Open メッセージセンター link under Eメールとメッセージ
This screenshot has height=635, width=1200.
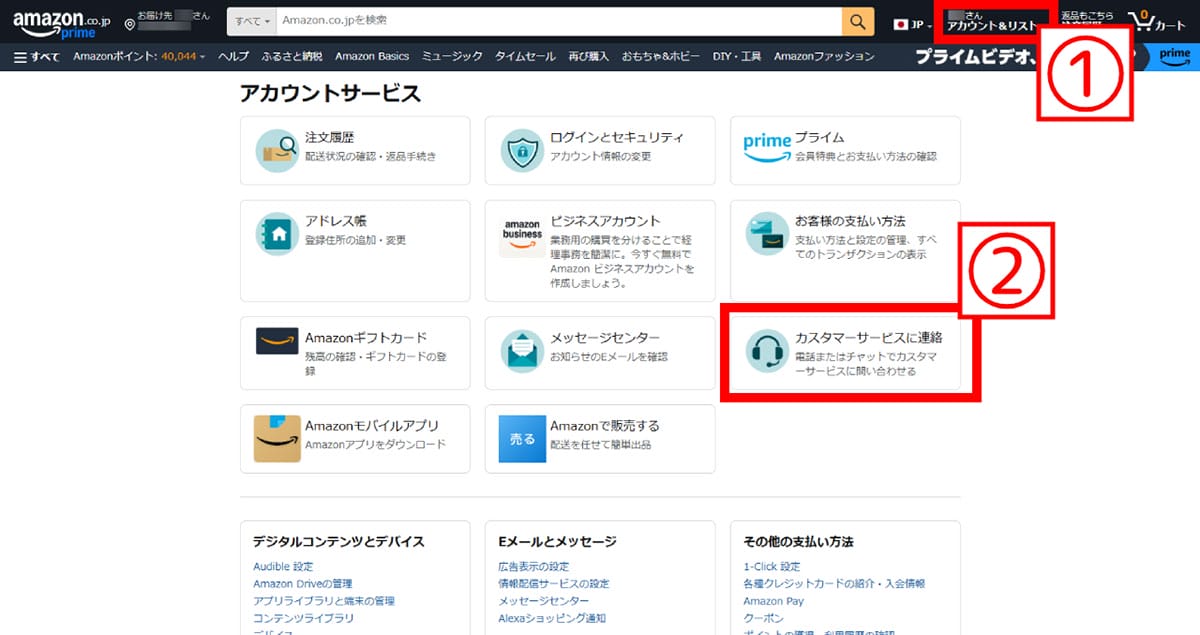[x=544, y=601]
